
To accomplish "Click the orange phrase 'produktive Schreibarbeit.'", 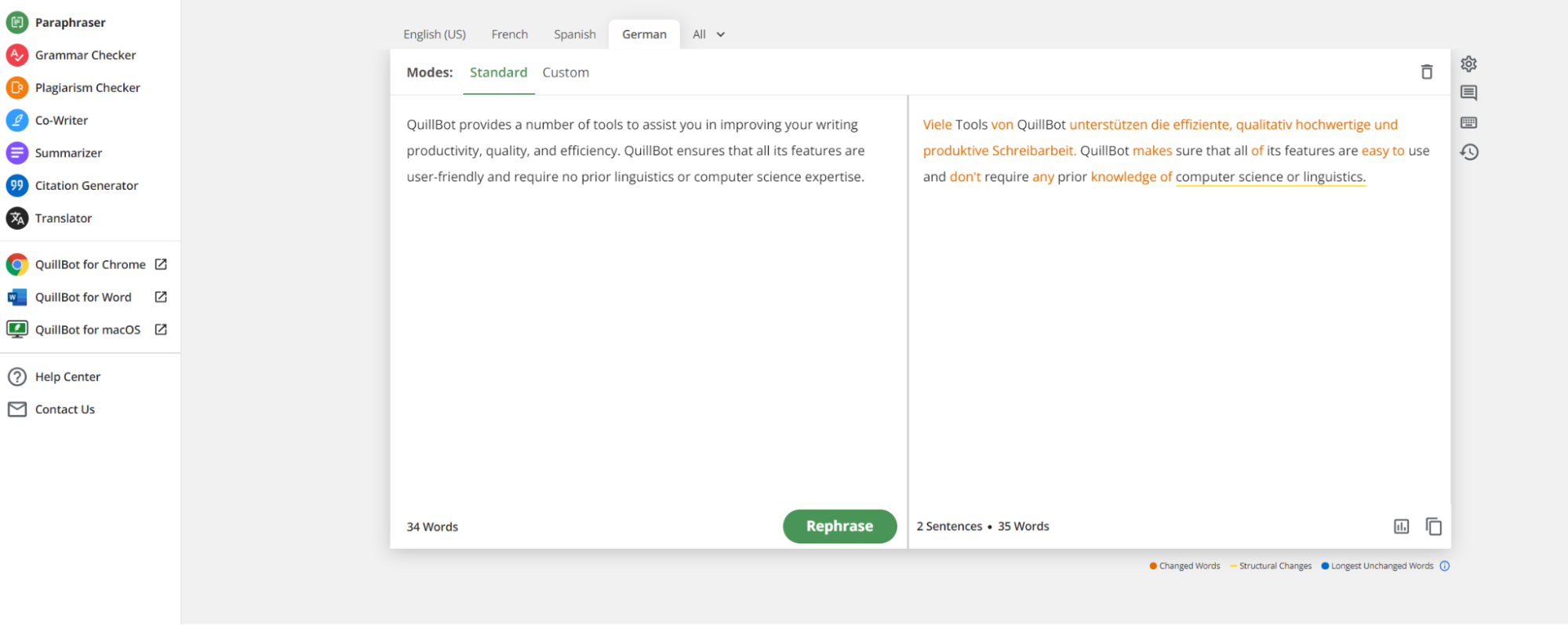I will click(1000, 151).
